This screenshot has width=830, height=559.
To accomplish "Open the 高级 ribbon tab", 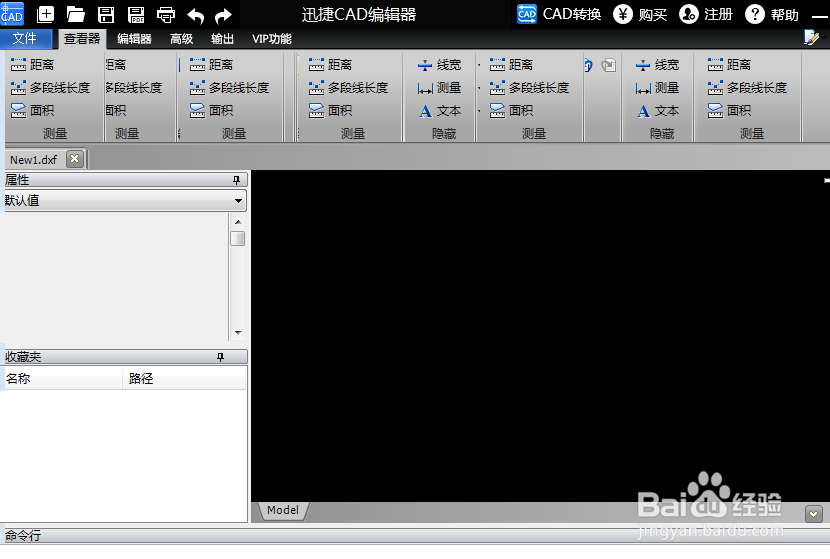I will pyautogui.click(x=181, y=39).
